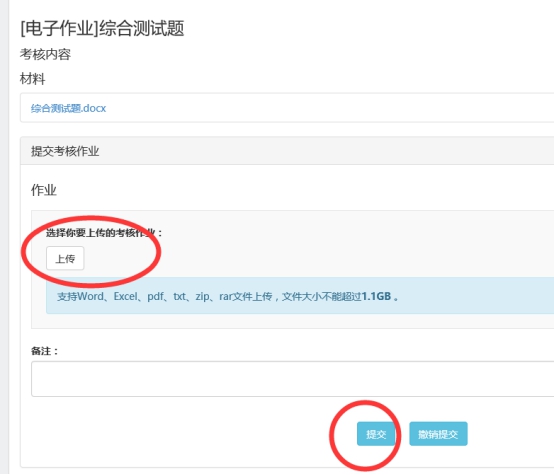The image size is (554, 475).
Task: Click the 撤销提交 withdraw submission button
Action: point(438,434)
